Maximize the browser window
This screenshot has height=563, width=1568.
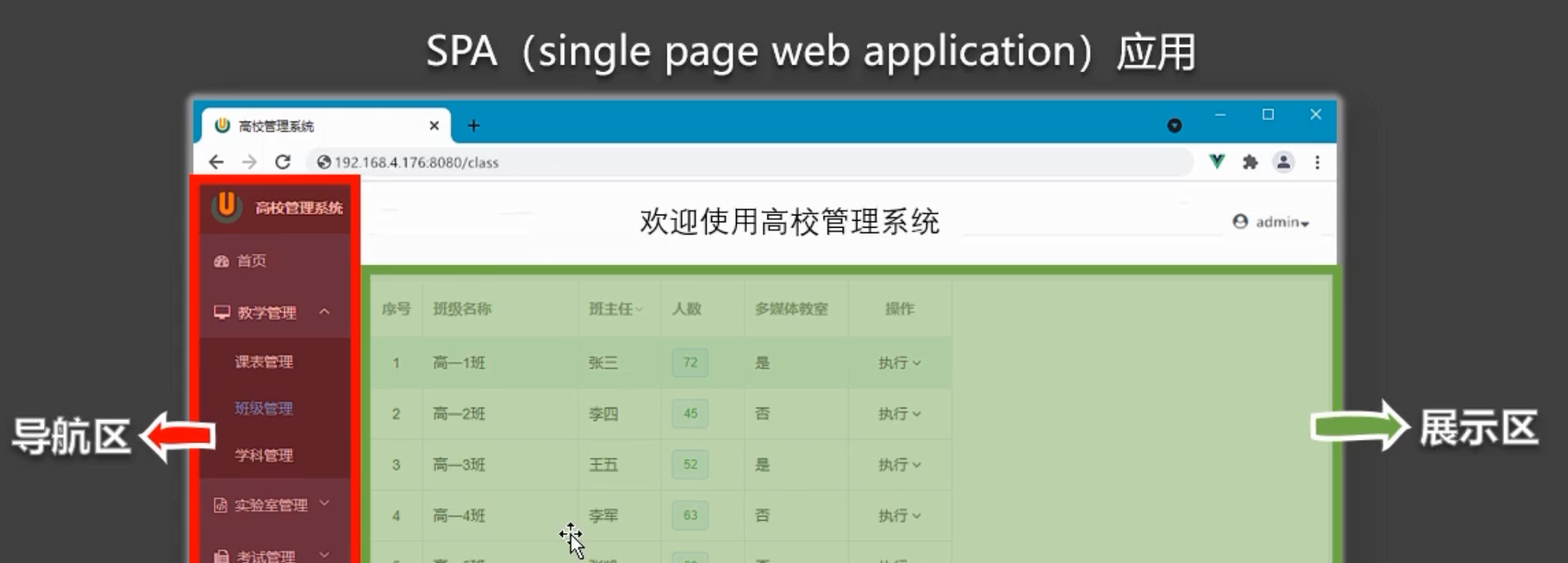[1268, 115]
